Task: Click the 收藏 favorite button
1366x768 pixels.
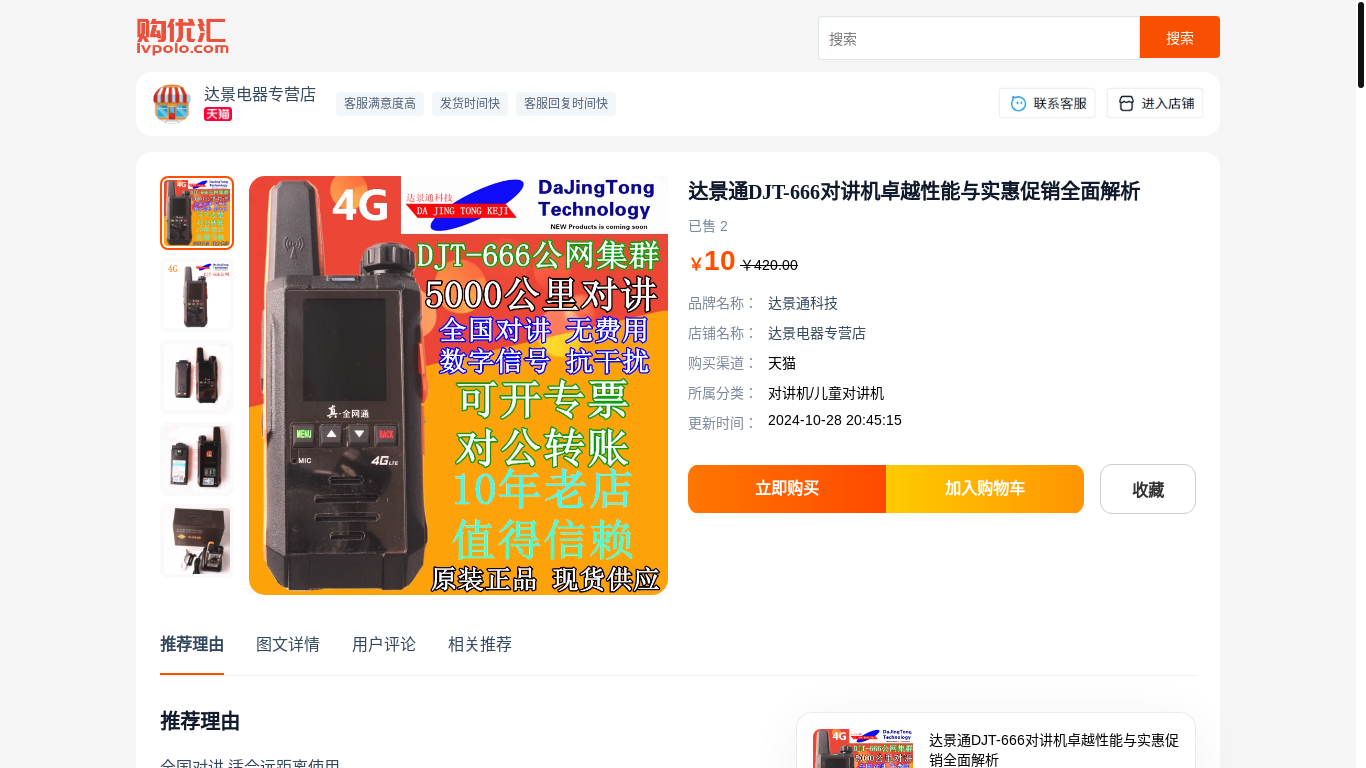Action: tap(1148, 489)
